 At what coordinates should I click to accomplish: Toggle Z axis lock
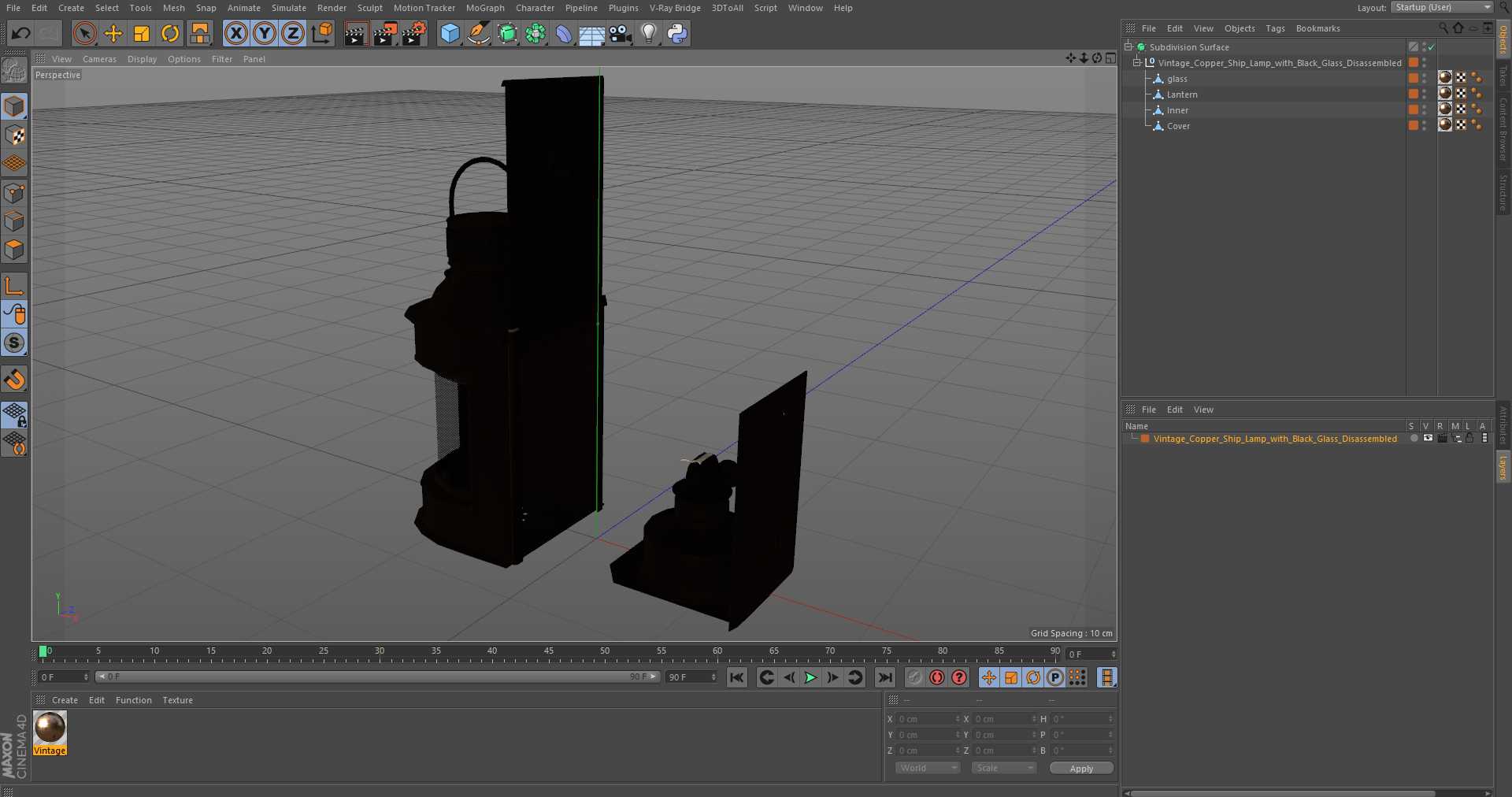click(293, 33)
